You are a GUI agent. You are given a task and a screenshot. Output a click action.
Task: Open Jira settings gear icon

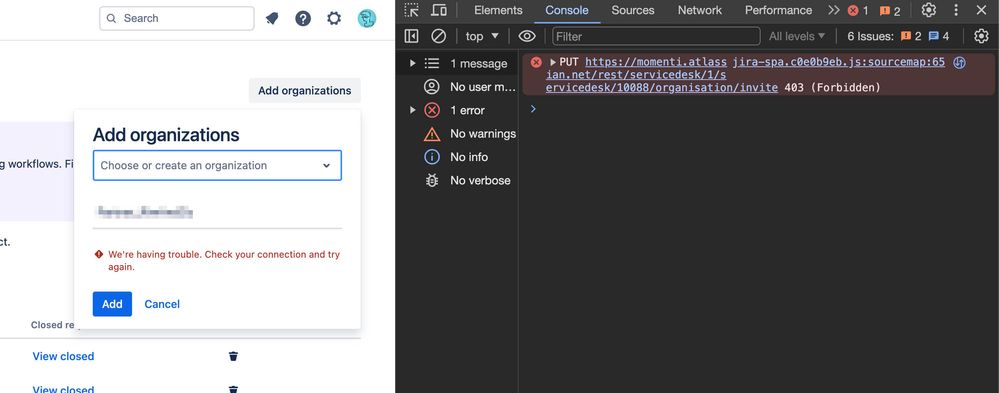(334, 18)
